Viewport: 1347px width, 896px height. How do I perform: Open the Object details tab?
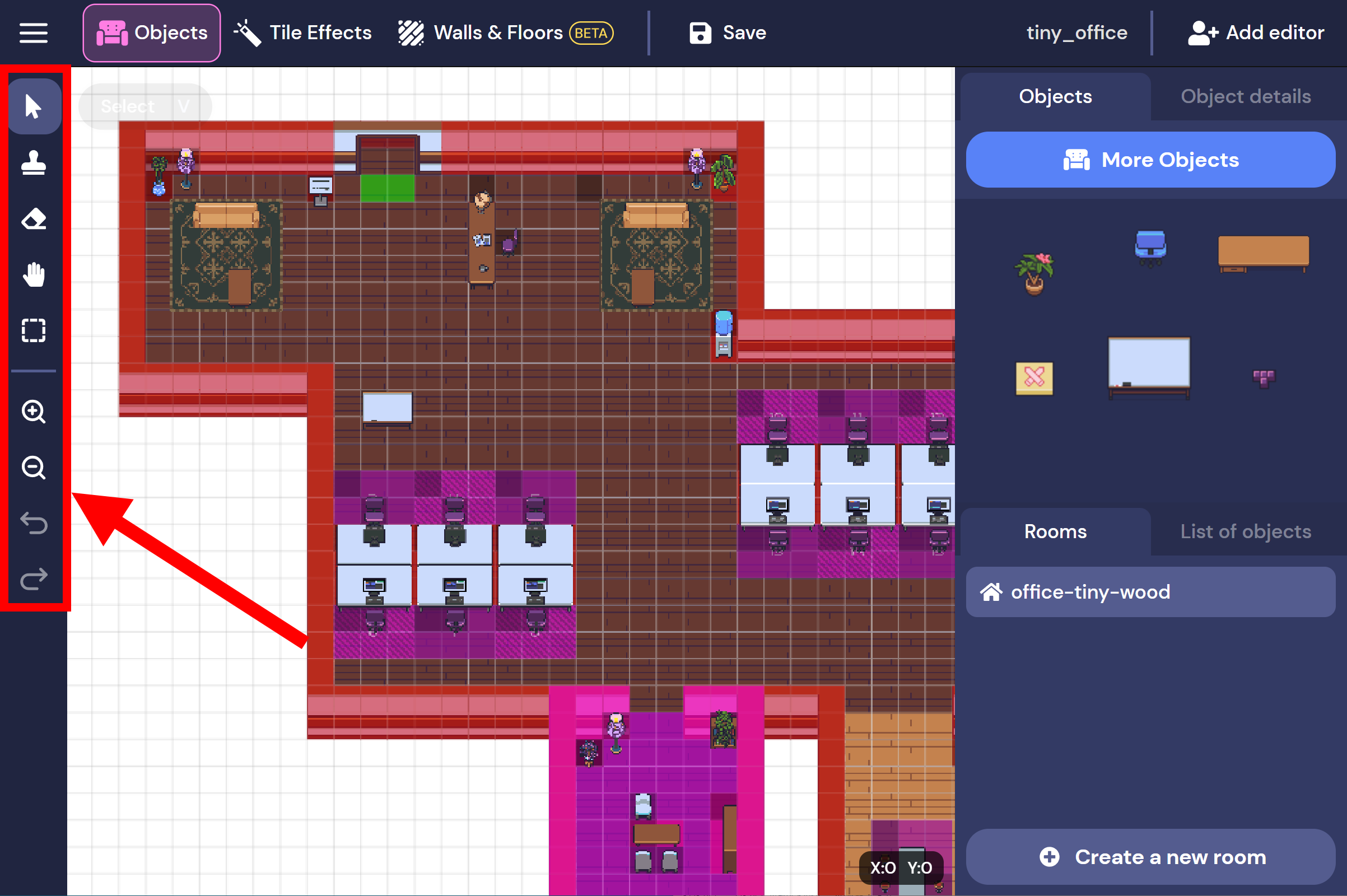pyautogui.click(x=1245, y=96)
